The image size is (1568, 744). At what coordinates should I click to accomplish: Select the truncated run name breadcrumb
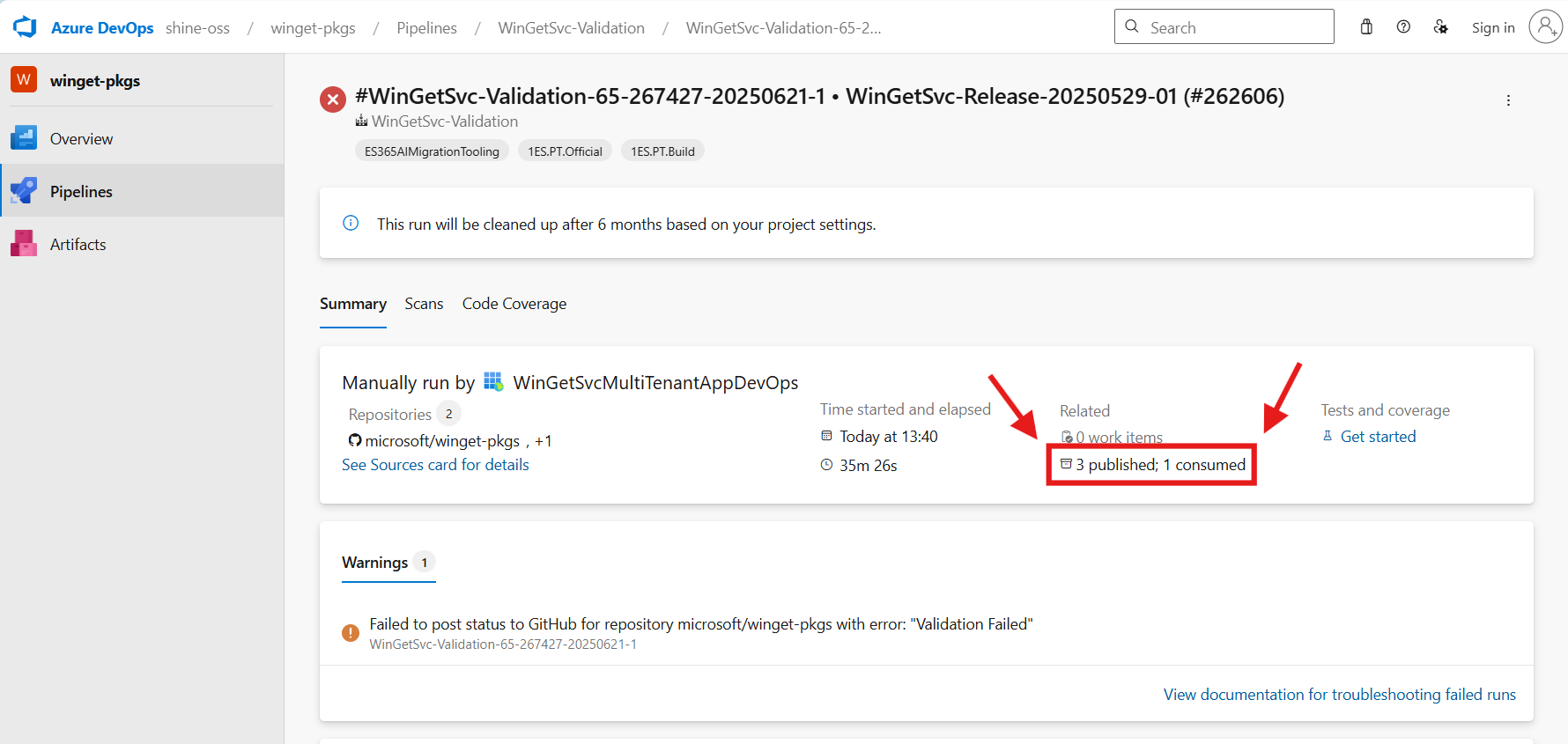coord(783,28)
